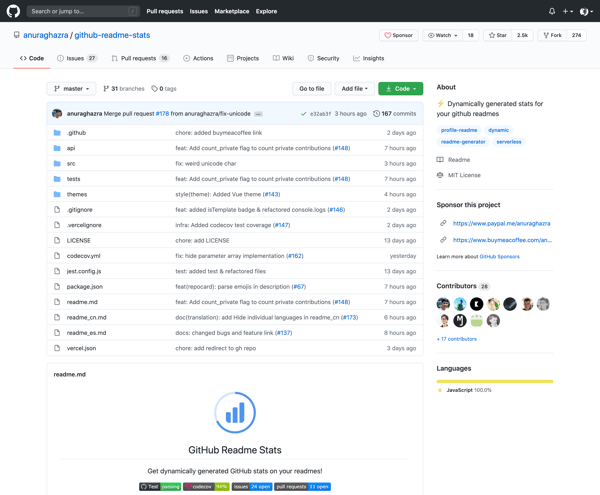Viewport: 600px width, 495px height.
Task: Click the search or jump to field
Action: click(x=83, y=11)
